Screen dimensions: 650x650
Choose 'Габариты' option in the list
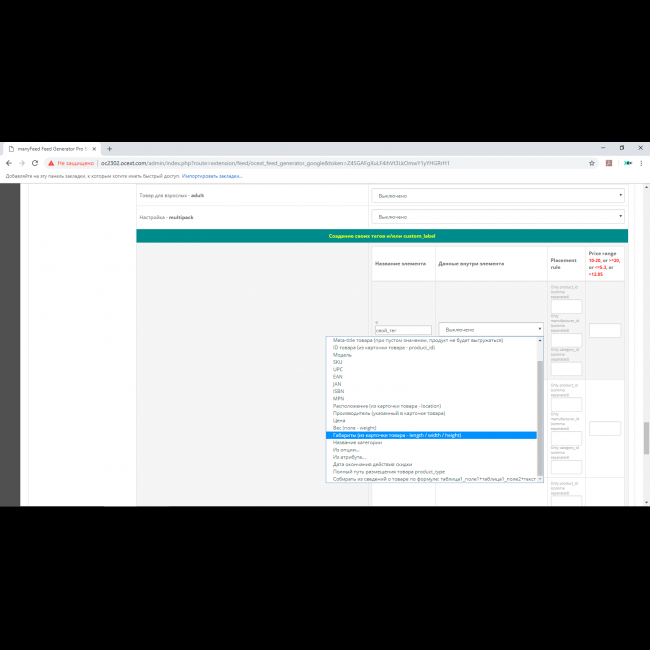396,435
